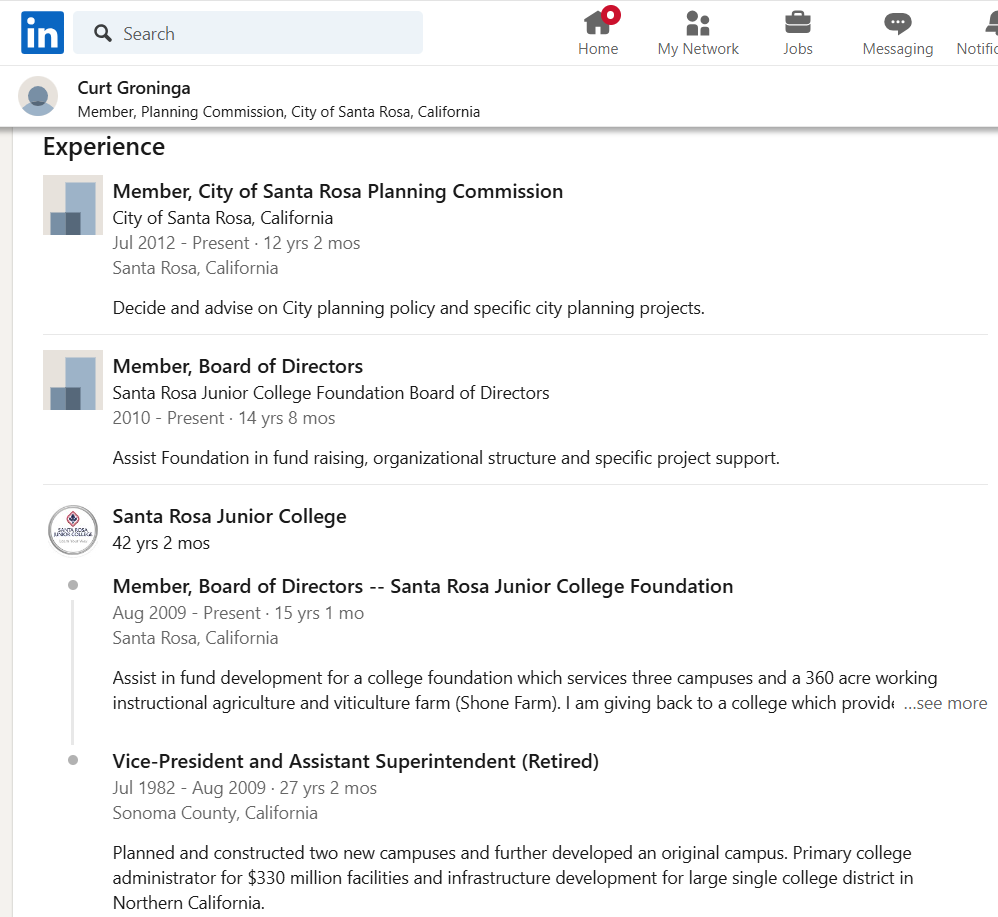Open City of Santa Rosa company logo placeholder
This screenshot has width=998, height=917.
point(73,205)
